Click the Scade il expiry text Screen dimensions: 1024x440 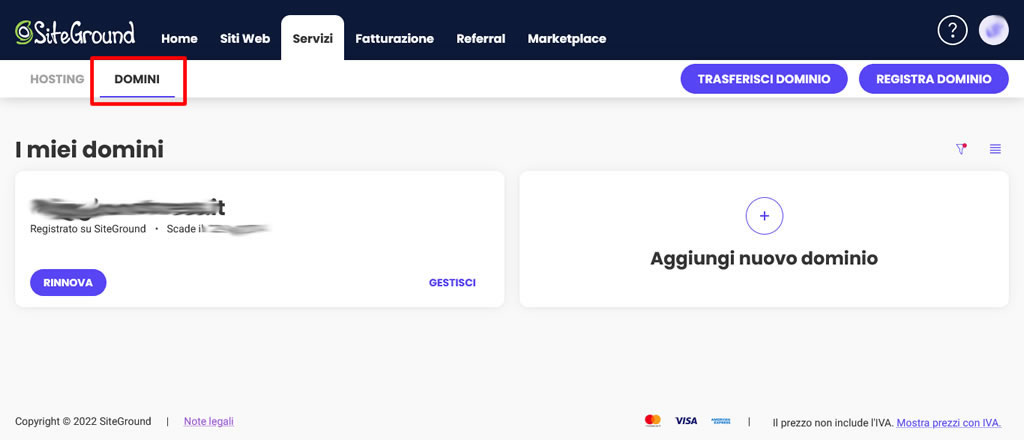point(218,229)
